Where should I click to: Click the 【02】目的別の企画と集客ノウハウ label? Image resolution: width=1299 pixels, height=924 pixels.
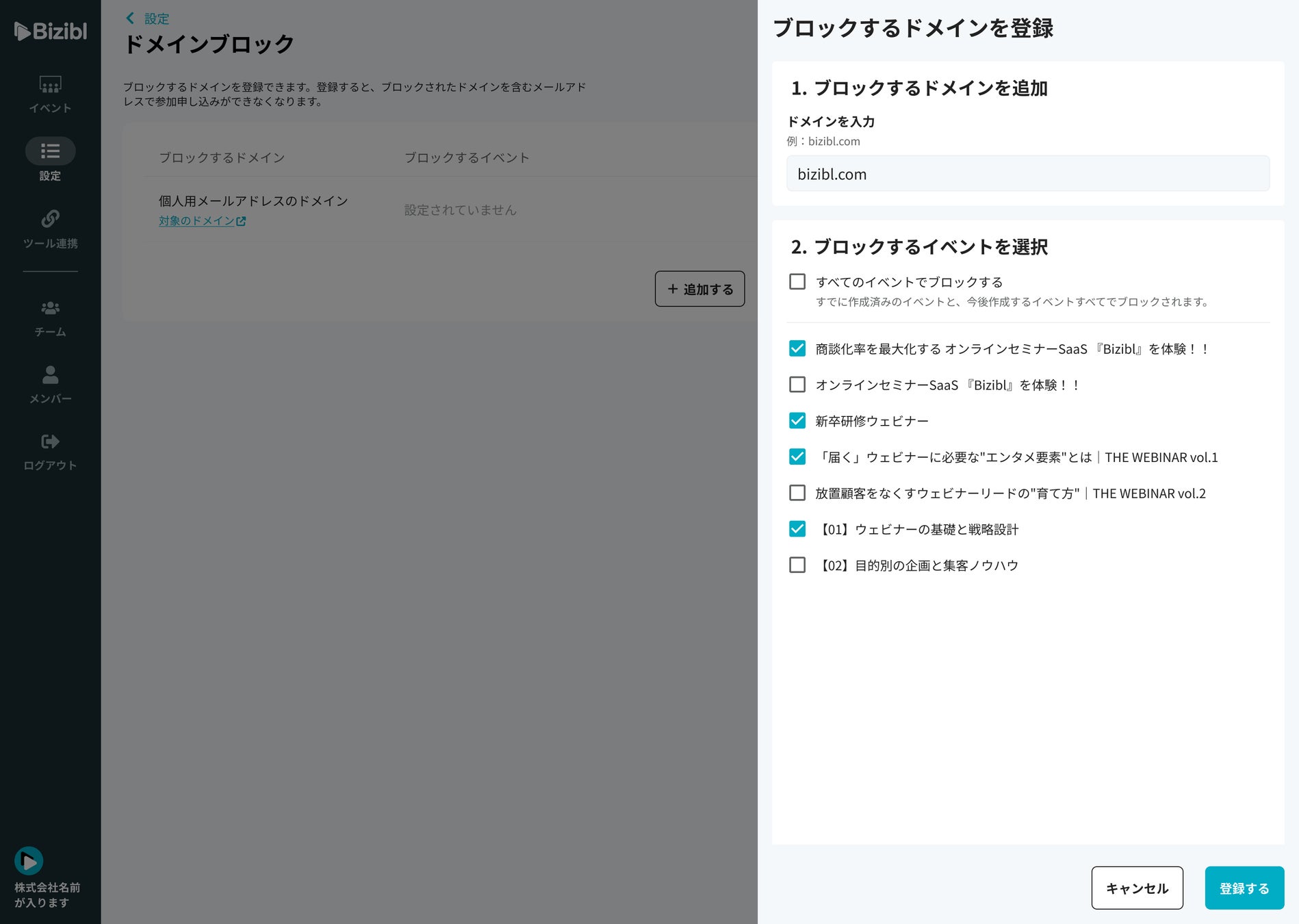coord(917,565)
